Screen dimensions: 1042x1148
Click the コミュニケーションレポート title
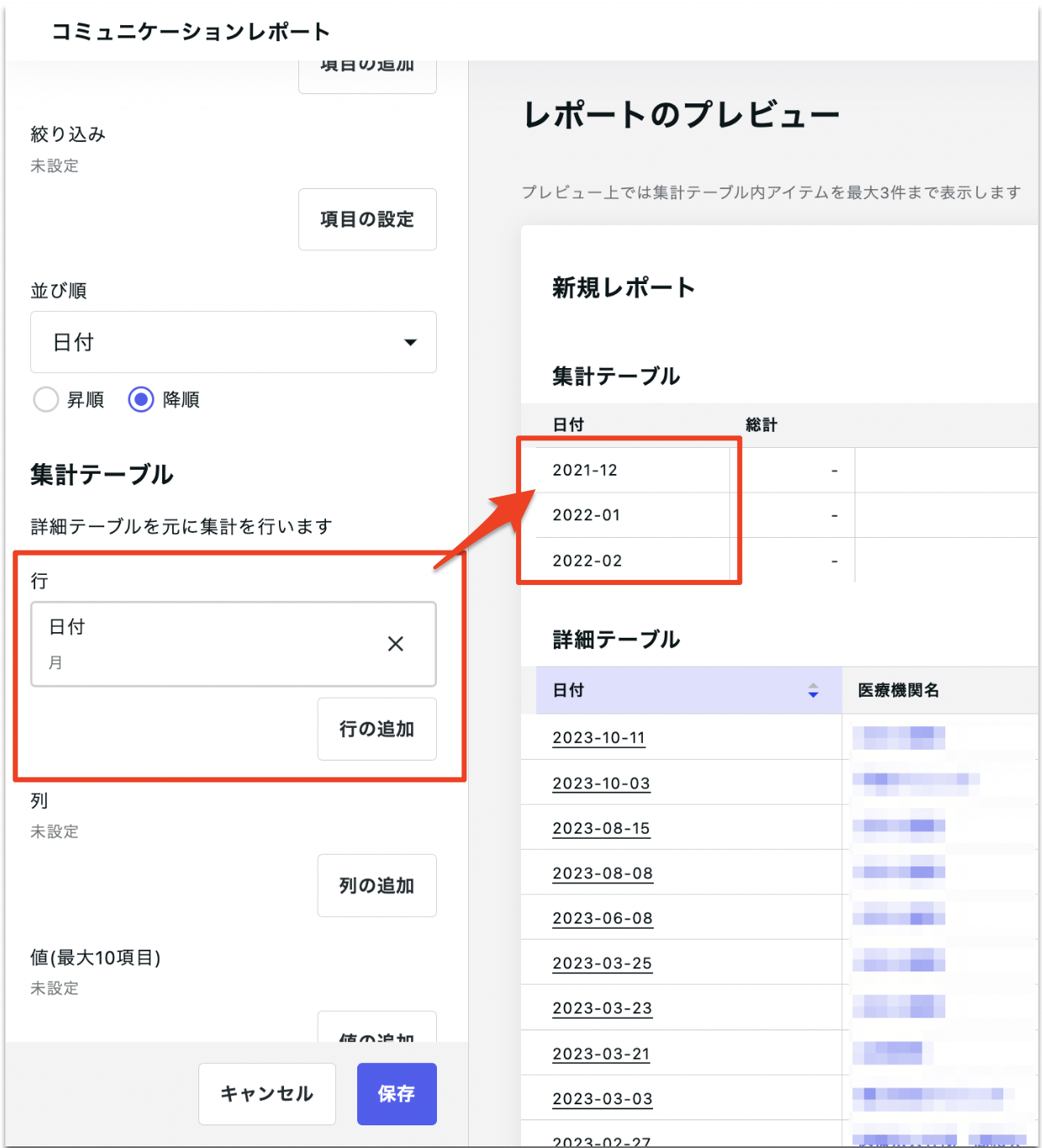tap(191, 32)
